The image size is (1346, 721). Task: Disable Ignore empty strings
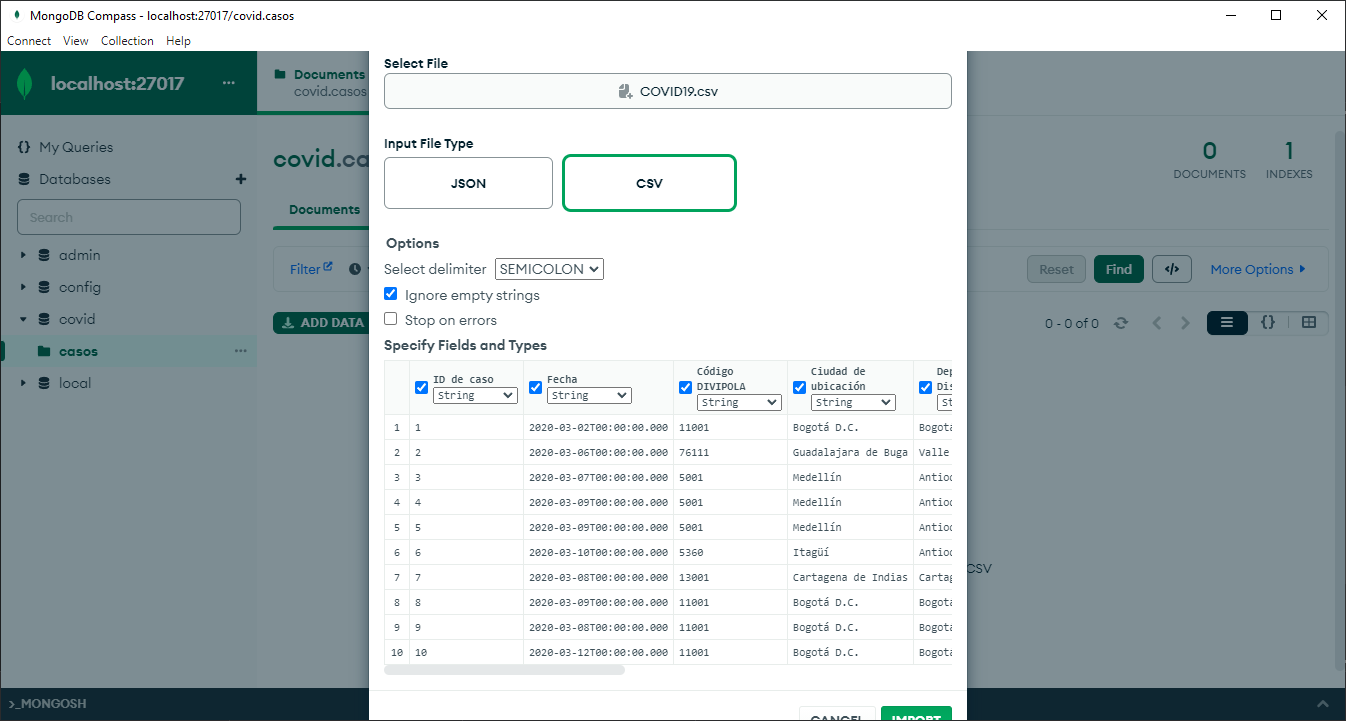[390, 293]
